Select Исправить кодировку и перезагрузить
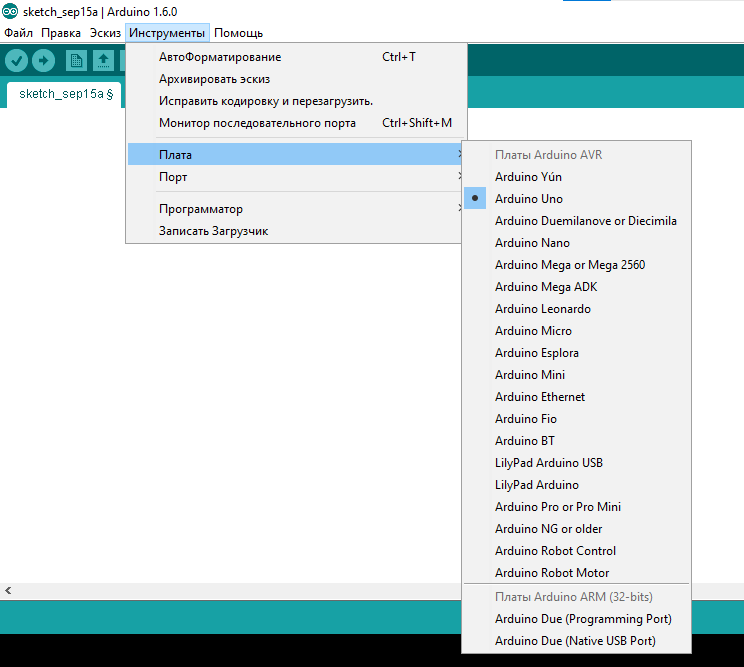744x667 pixels. pyautogui.click(x=295, y=101)
